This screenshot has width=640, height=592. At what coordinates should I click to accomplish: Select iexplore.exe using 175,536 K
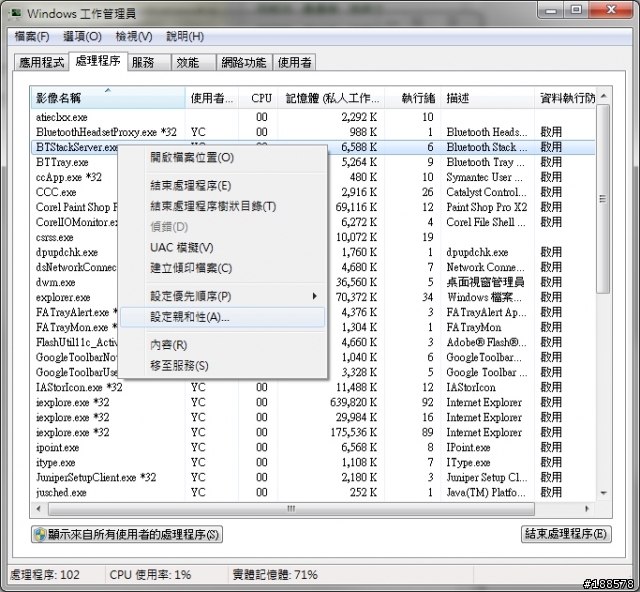(313, 433)
